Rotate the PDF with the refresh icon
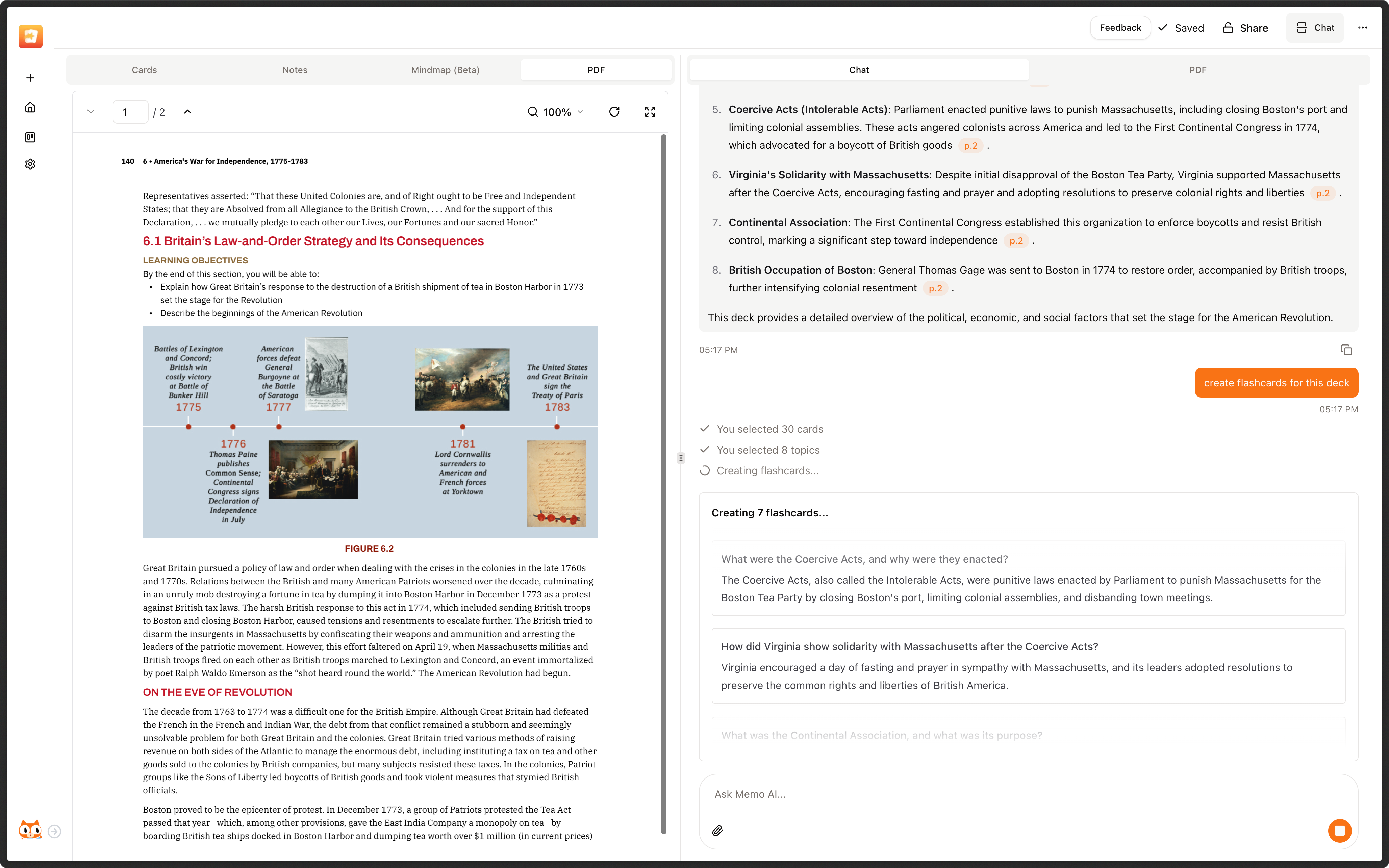The image size is (1389, 868). [614, 111]
